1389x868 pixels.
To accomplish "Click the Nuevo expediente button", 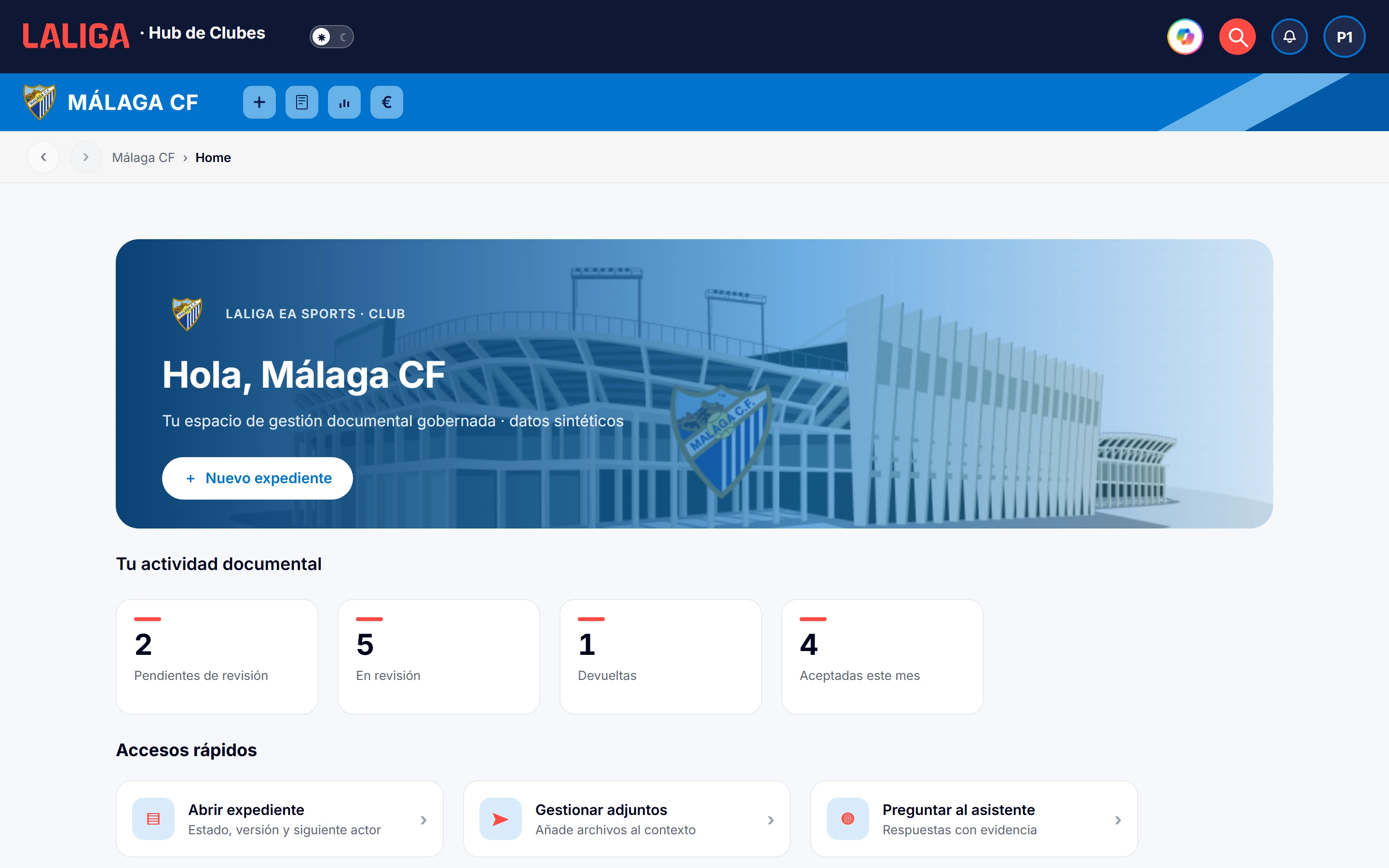I will pyautogui.click(x=257, y=478).
